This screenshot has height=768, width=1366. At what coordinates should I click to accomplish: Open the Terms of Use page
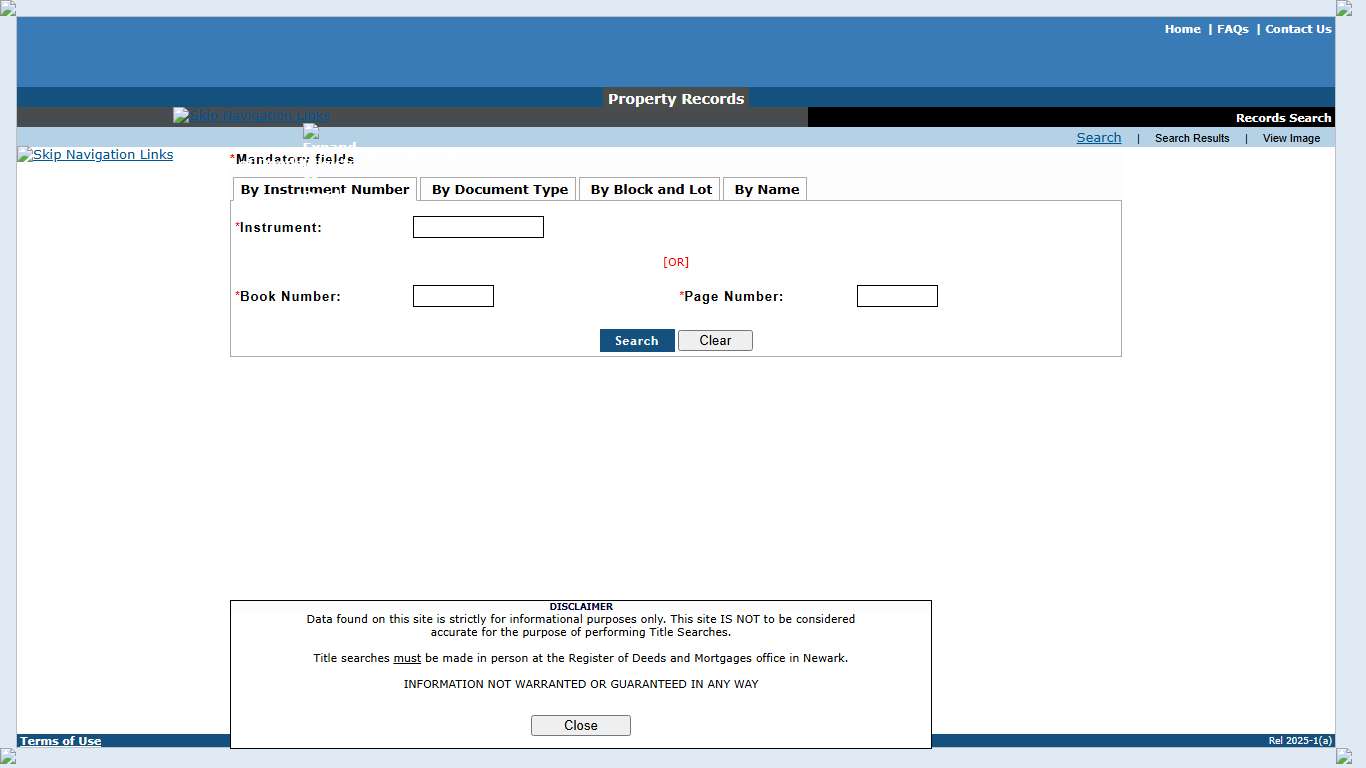pyautogui.click(x=59, y=741)
